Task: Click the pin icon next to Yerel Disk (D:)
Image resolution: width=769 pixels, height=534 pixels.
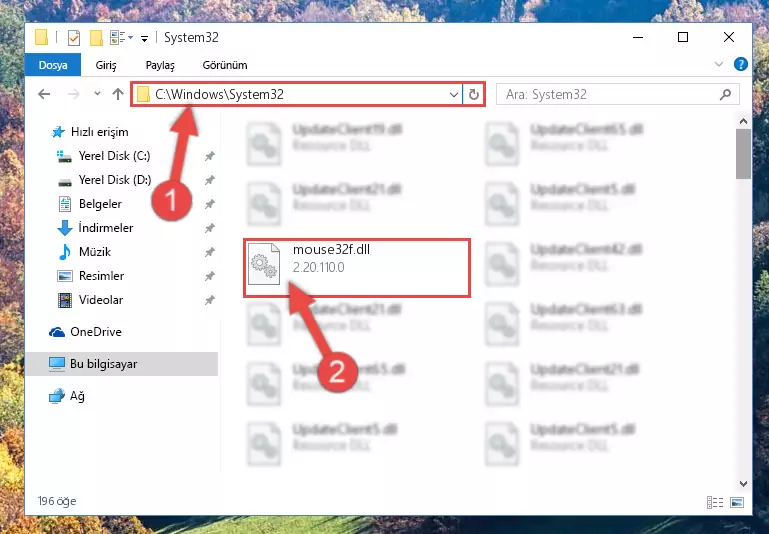Action: (209, 180)
